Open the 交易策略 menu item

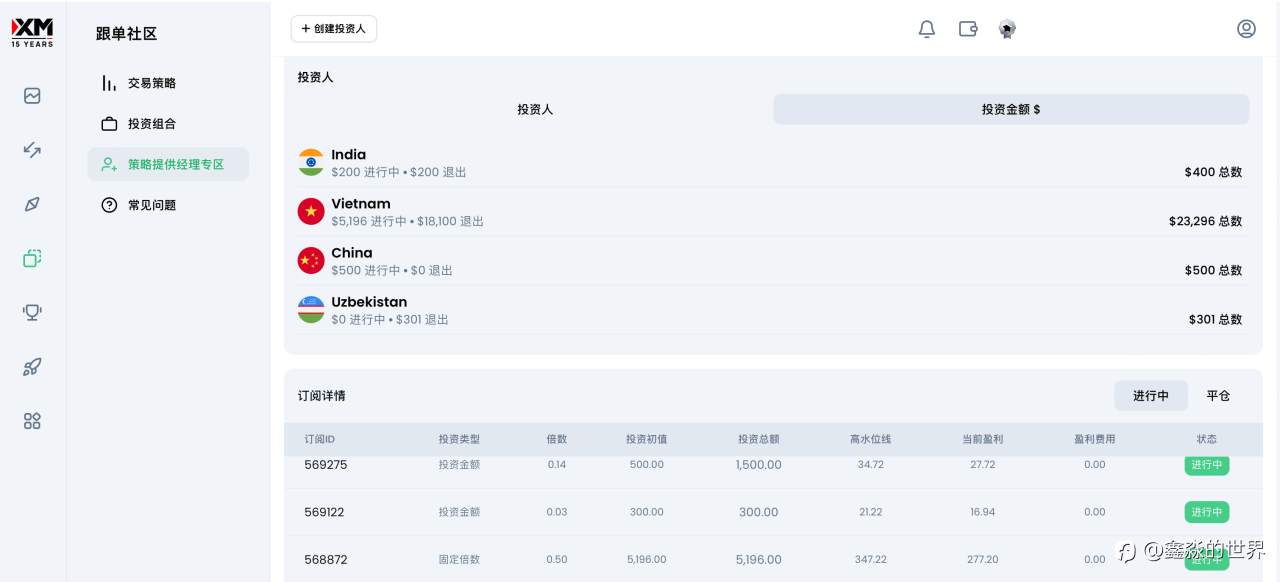(x=151, y=82)
